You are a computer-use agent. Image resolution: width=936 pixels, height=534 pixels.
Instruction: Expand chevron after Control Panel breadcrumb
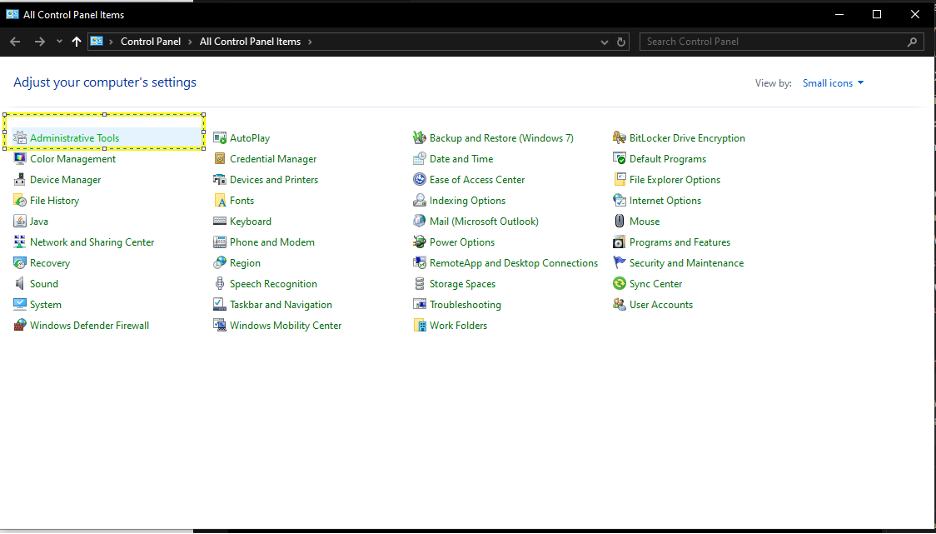(x=190, y=42)
